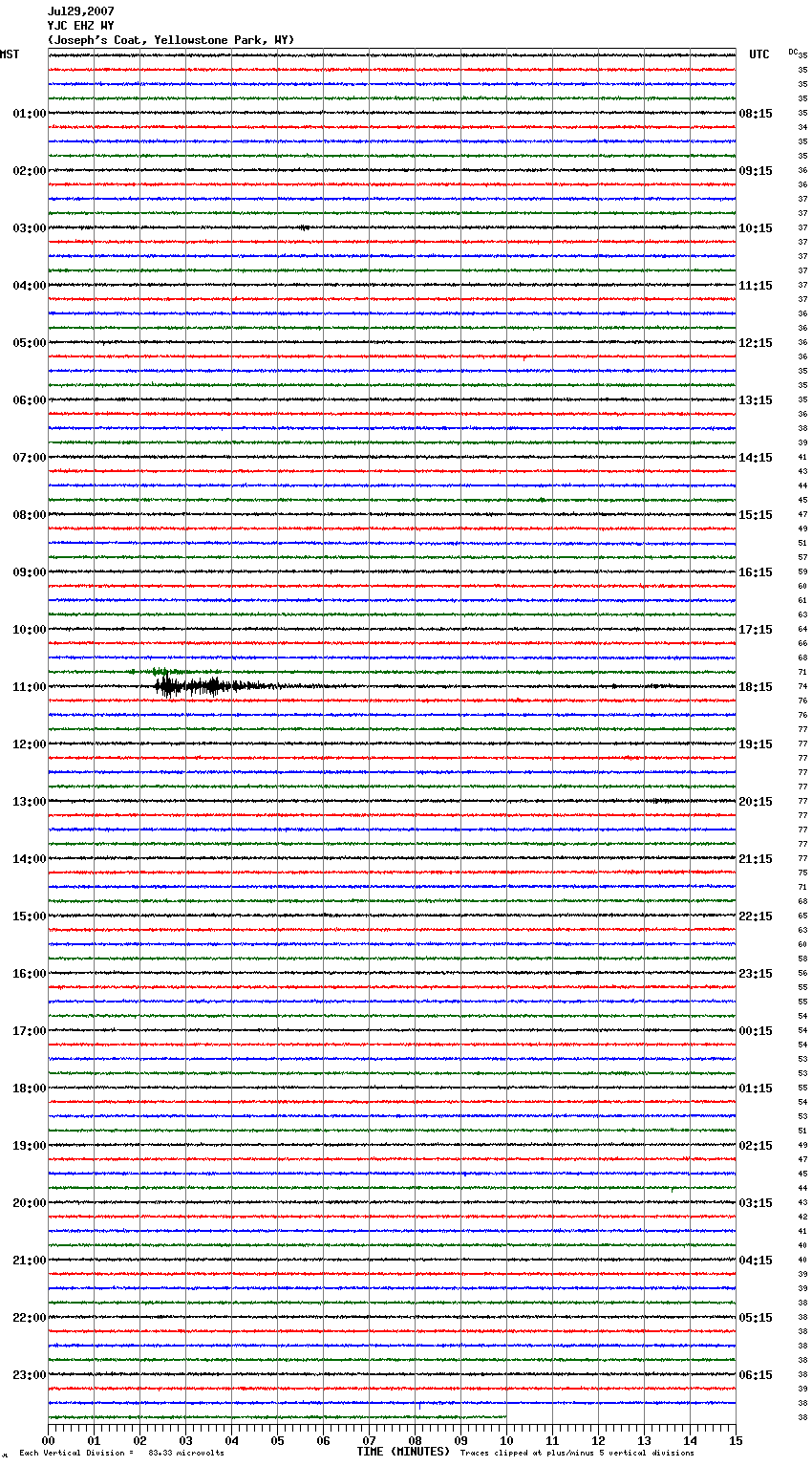Click the 19:15 UTC time label

(x=756, y=744)
